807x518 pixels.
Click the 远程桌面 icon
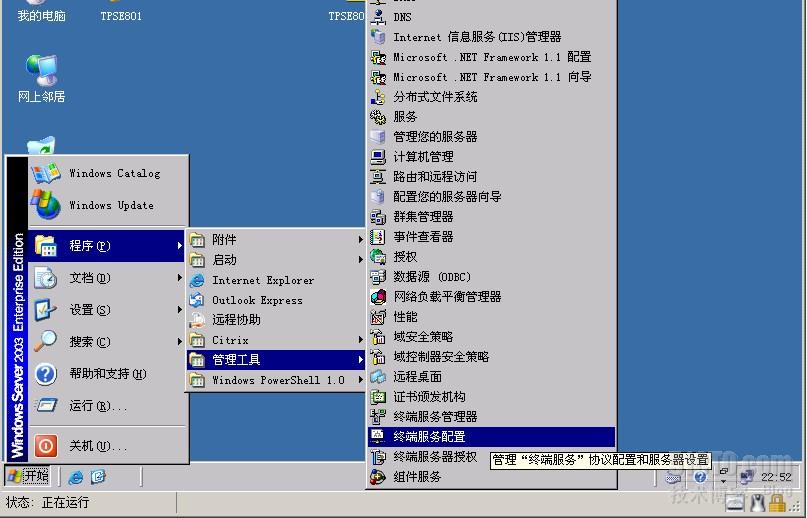click(378, 377)
